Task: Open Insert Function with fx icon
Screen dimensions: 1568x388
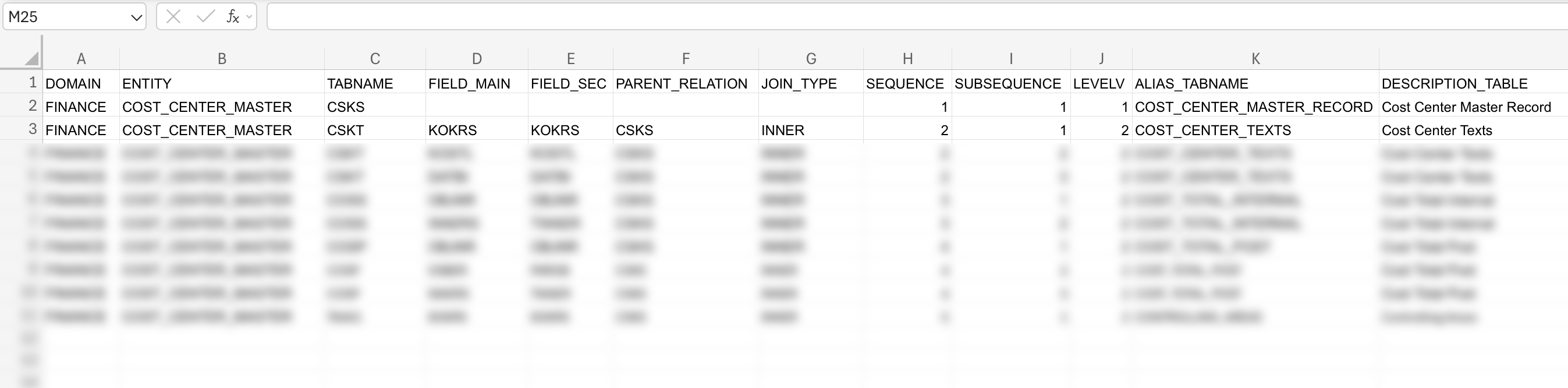Action: click(232, 17)
